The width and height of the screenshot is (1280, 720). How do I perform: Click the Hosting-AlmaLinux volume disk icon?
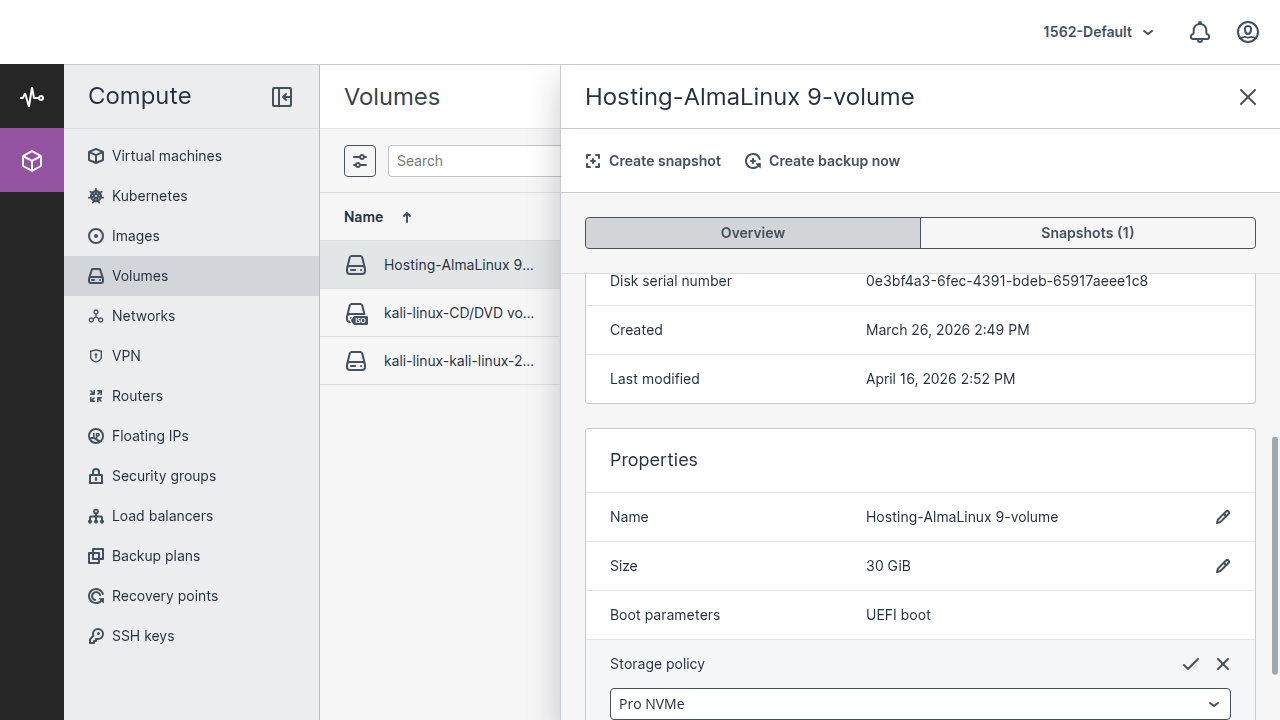coord(356,265)
